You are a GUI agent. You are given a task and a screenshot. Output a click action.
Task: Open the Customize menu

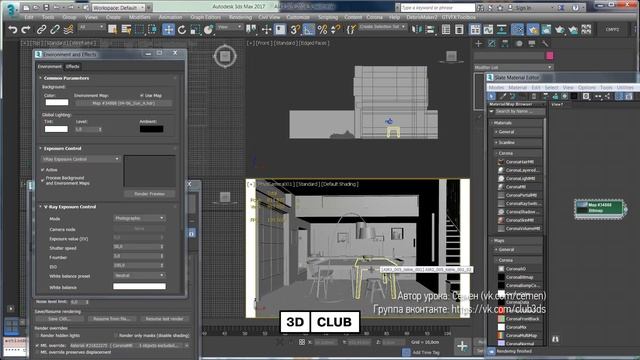(x=298, y=17)
